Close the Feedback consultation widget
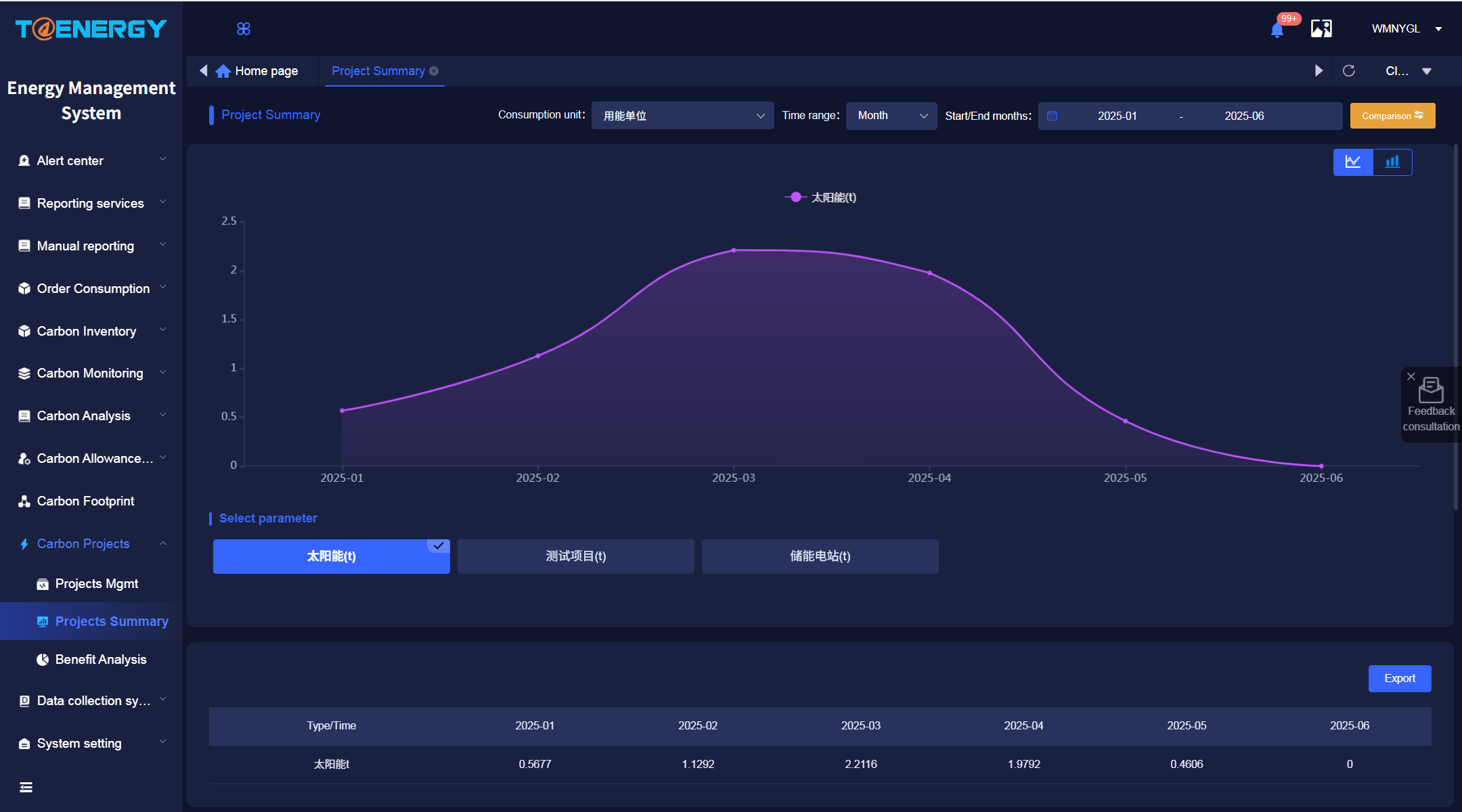Viewport: 1462px width, 812px height. click(x=1411, y=376)
